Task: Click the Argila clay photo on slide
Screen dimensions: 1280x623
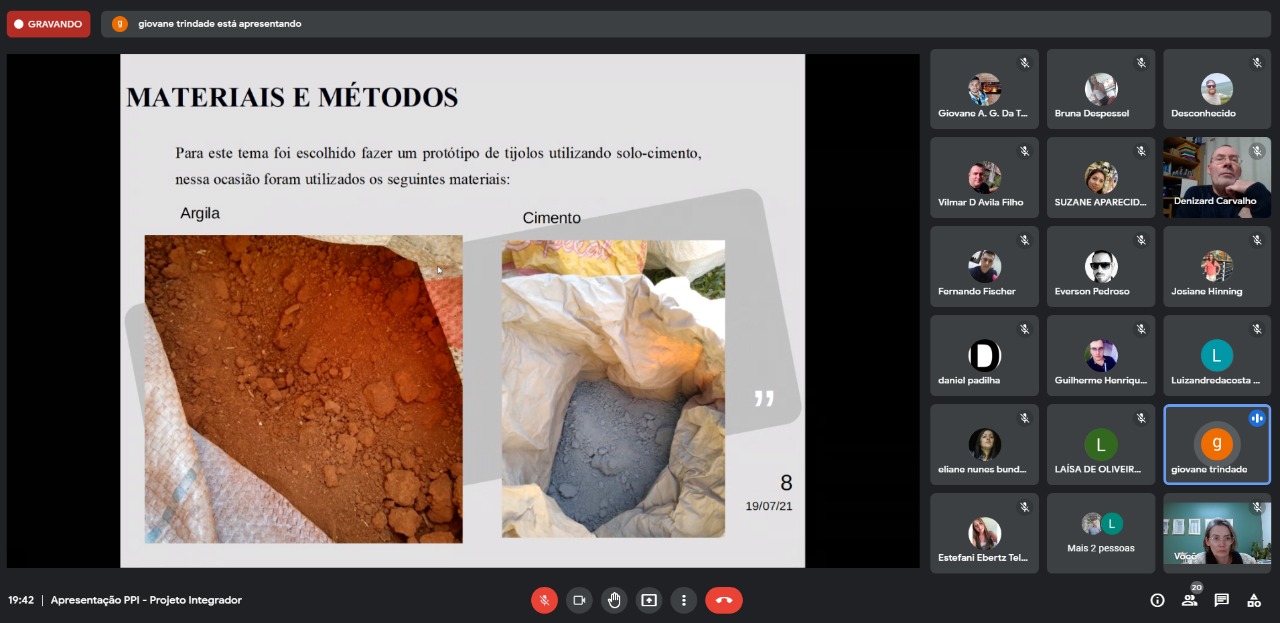Action: (x=303, y=389)
